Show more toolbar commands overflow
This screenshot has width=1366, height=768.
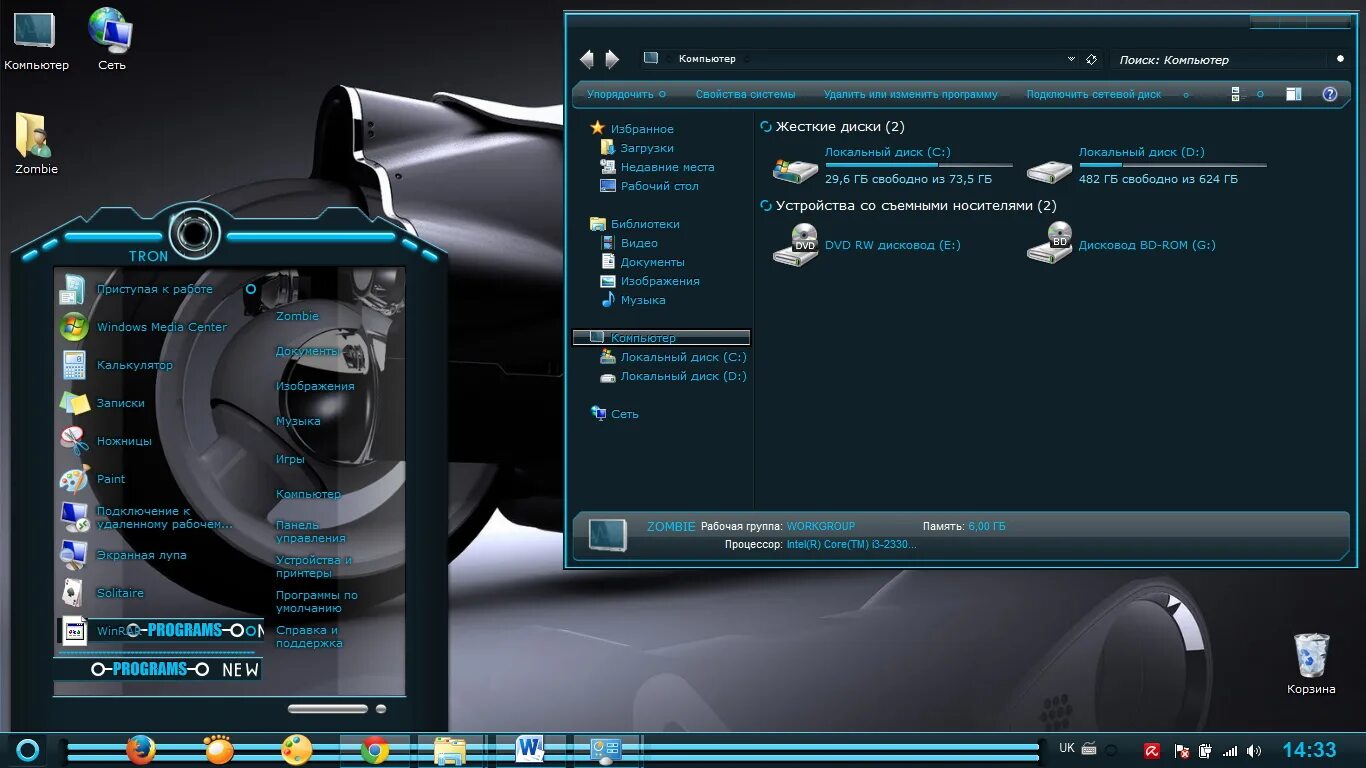[x=1186, y=95]
